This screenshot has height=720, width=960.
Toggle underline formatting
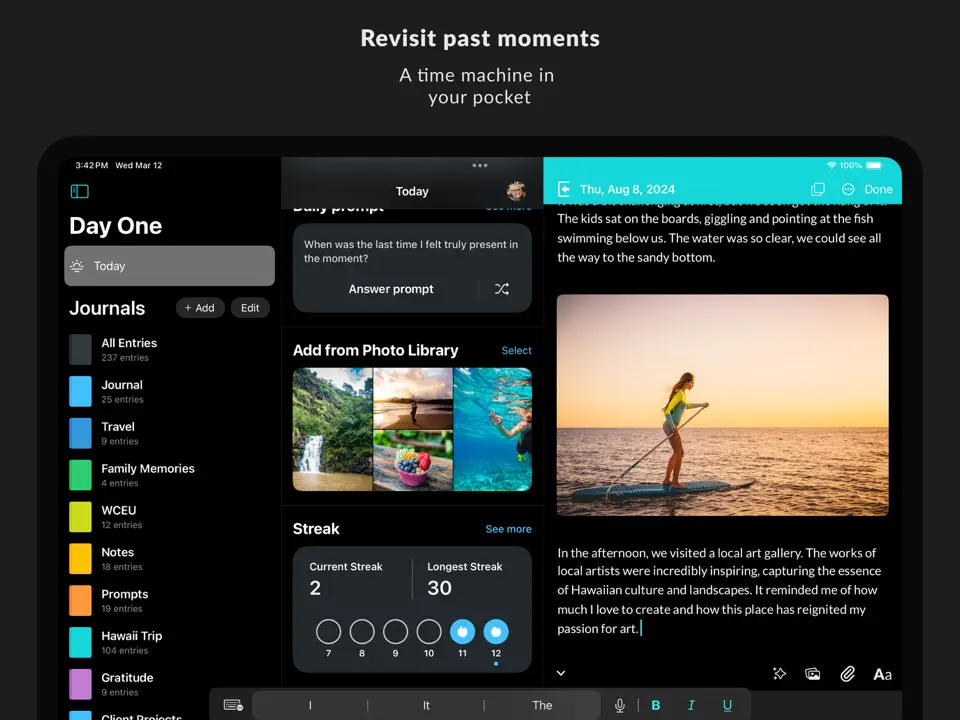[x=727, y=705]
